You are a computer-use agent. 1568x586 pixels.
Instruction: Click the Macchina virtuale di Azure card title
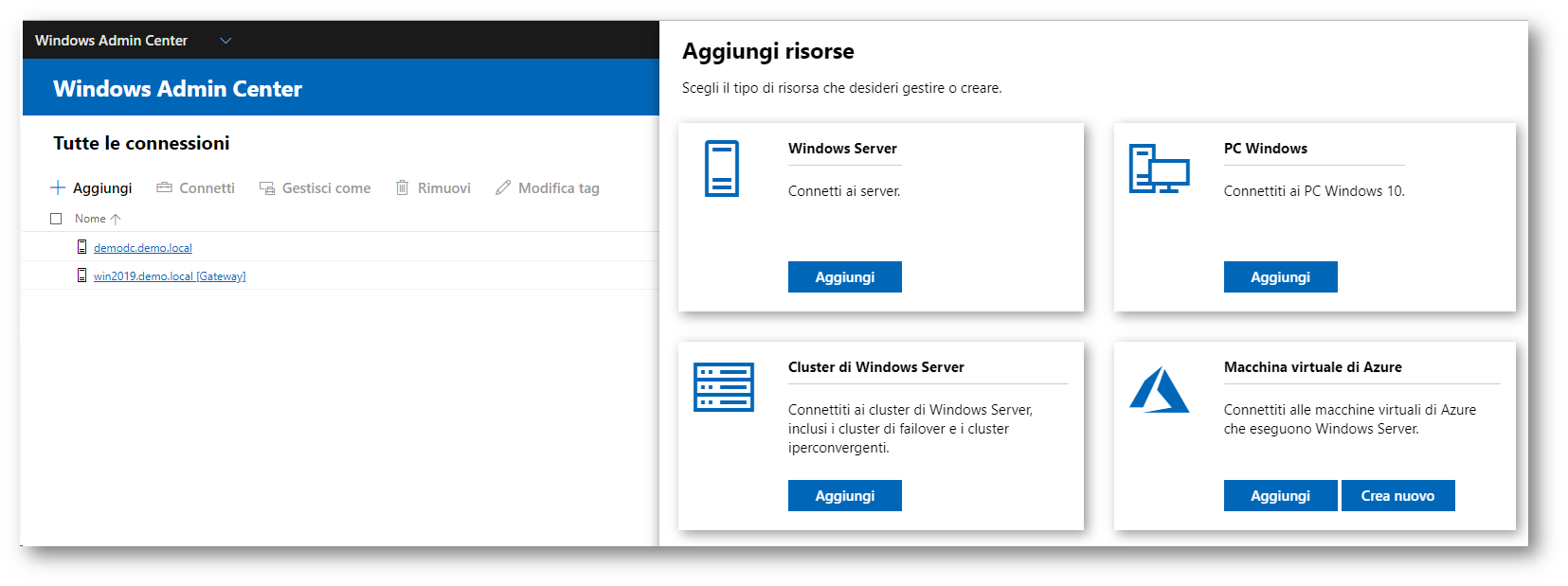pyautogui.click(x=1313, y=367)
